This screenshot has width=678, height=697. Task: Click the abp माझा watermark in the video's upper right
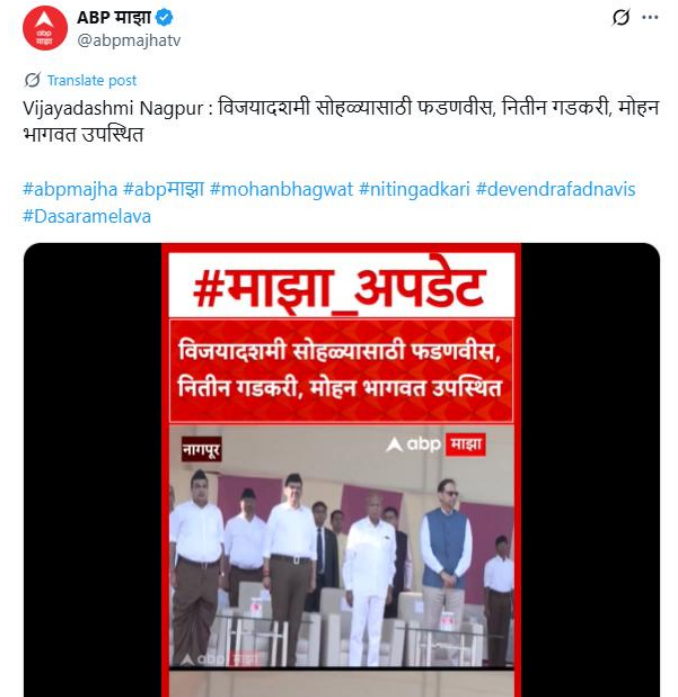pyautogui.click(x=436, y=444)
